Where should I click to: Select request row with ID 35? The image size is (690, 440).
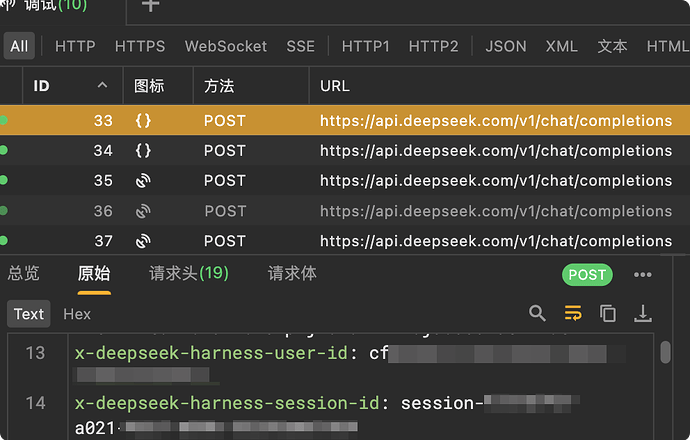pos(345,180)
